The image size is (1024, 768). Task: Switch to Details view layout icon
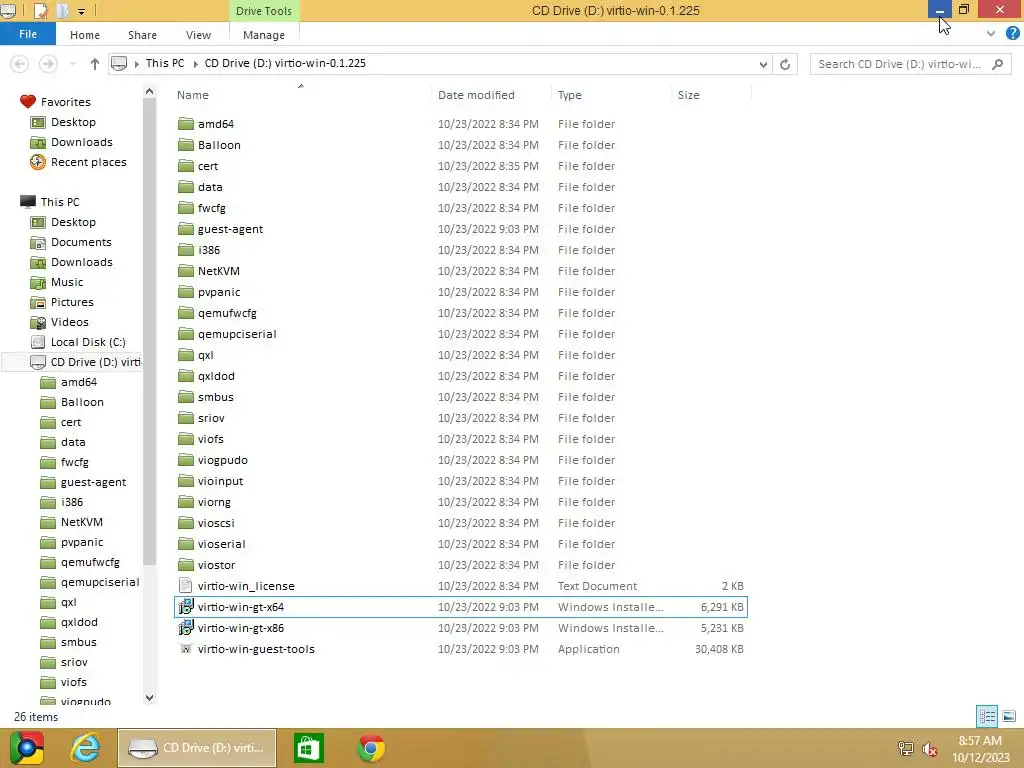click(x=987, y=716)
